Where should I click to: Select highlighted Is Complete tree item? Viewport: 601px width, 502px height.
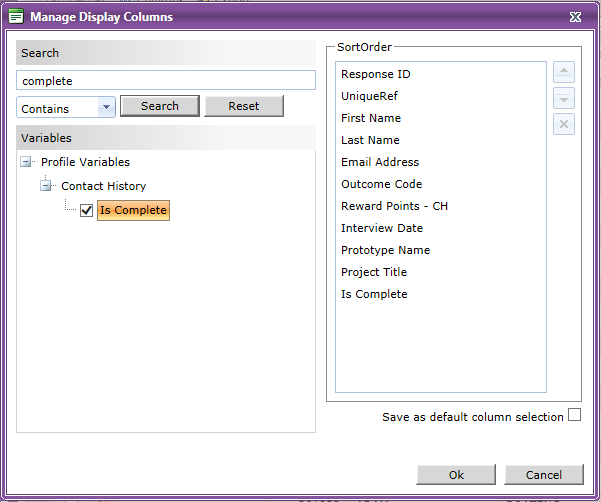(133, 210)
